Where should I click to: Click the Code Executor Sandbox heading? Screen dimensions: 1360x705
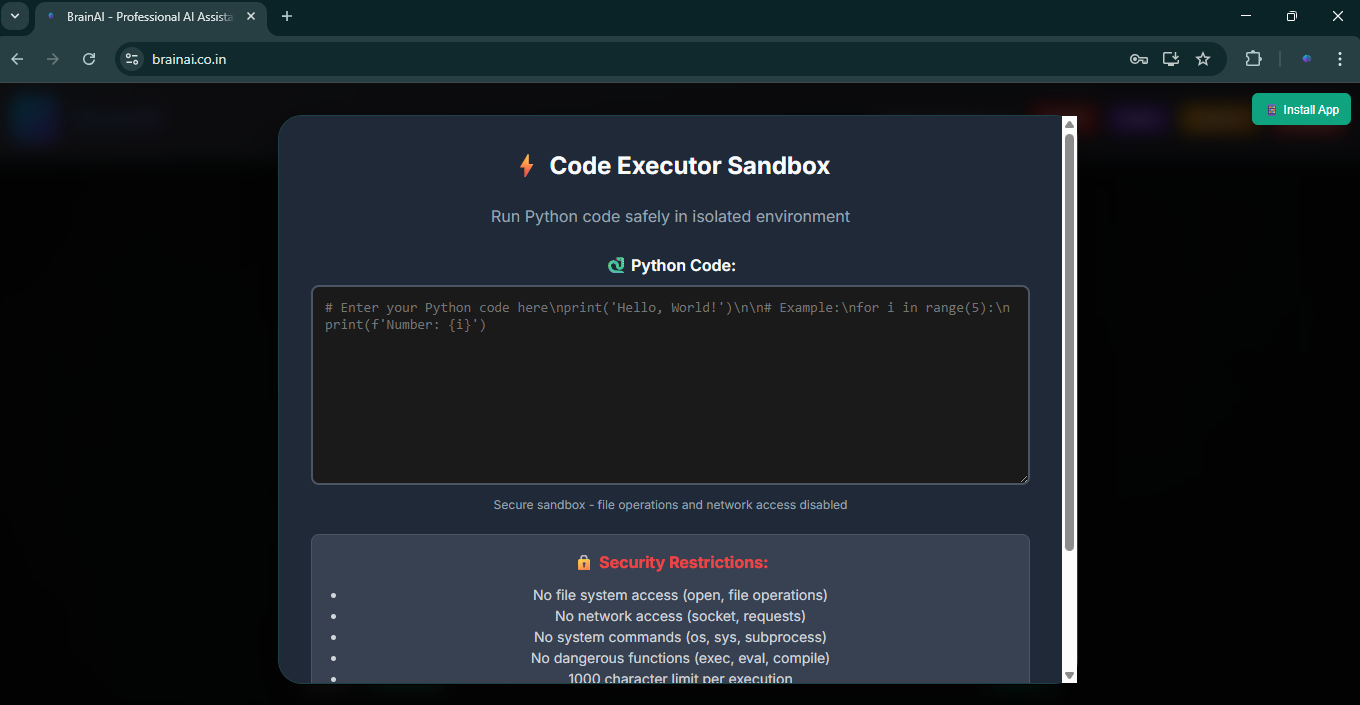(690, 166)
